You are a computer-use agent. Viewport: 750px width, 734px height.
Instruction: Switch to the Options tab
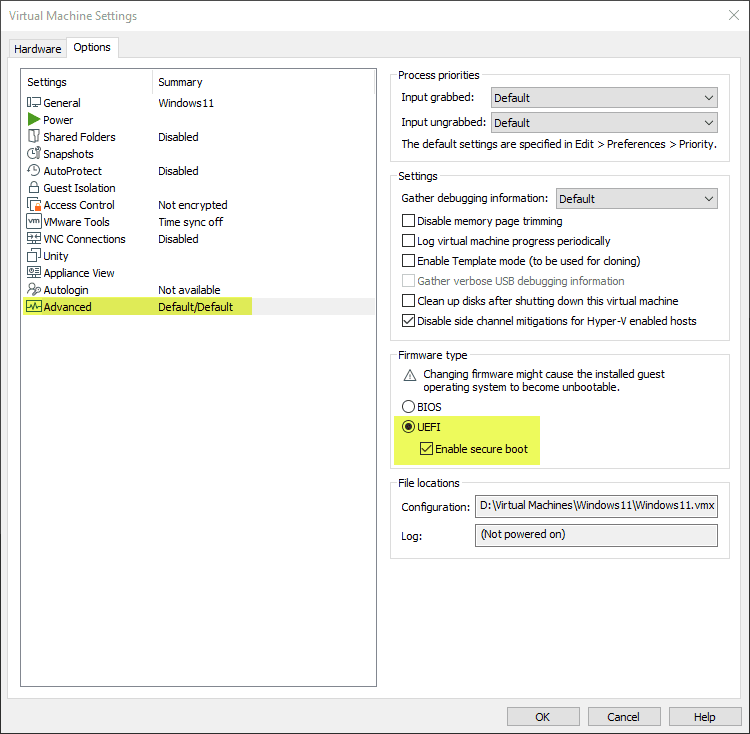coord(92,47)
